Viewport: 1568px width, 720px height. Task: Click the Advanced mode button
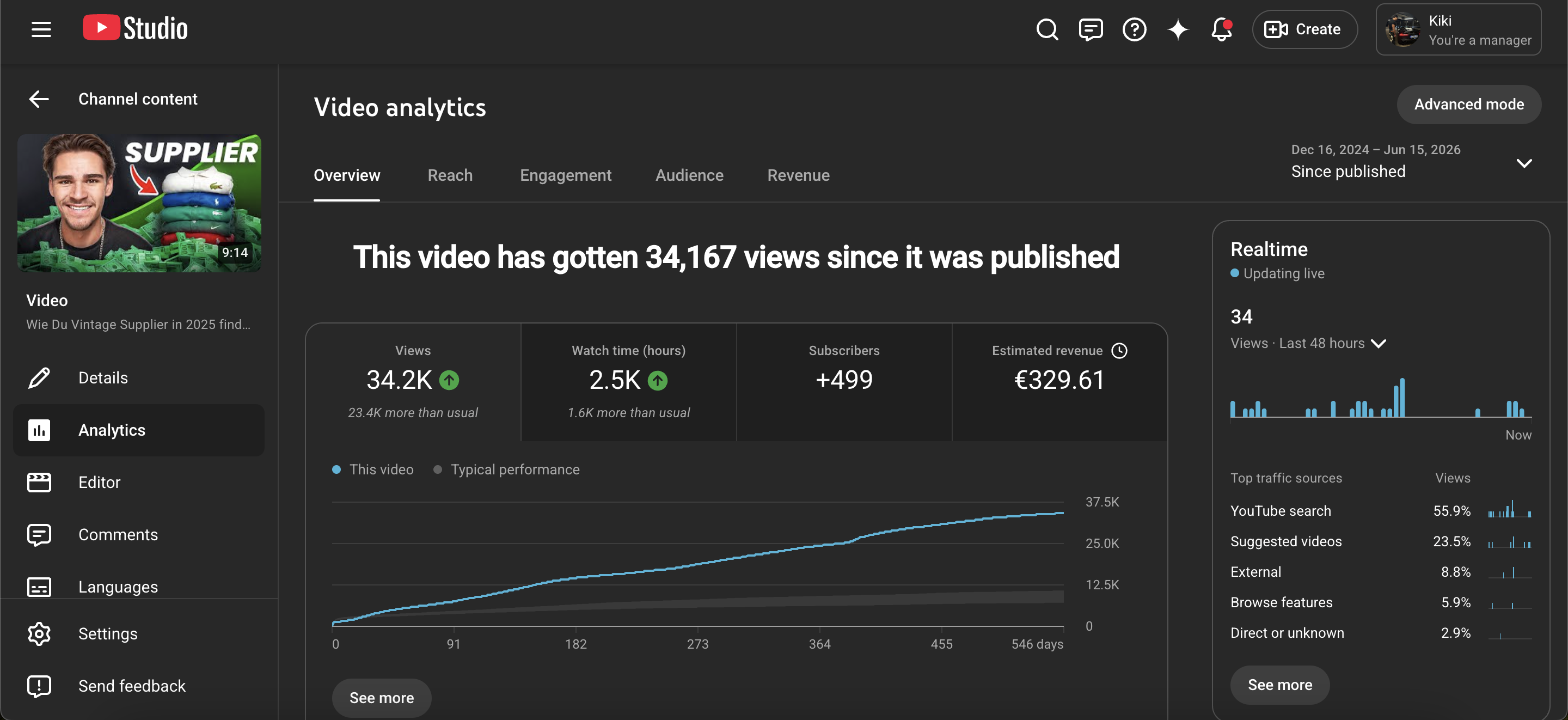pyautogui.click(x=1469, y=104)
